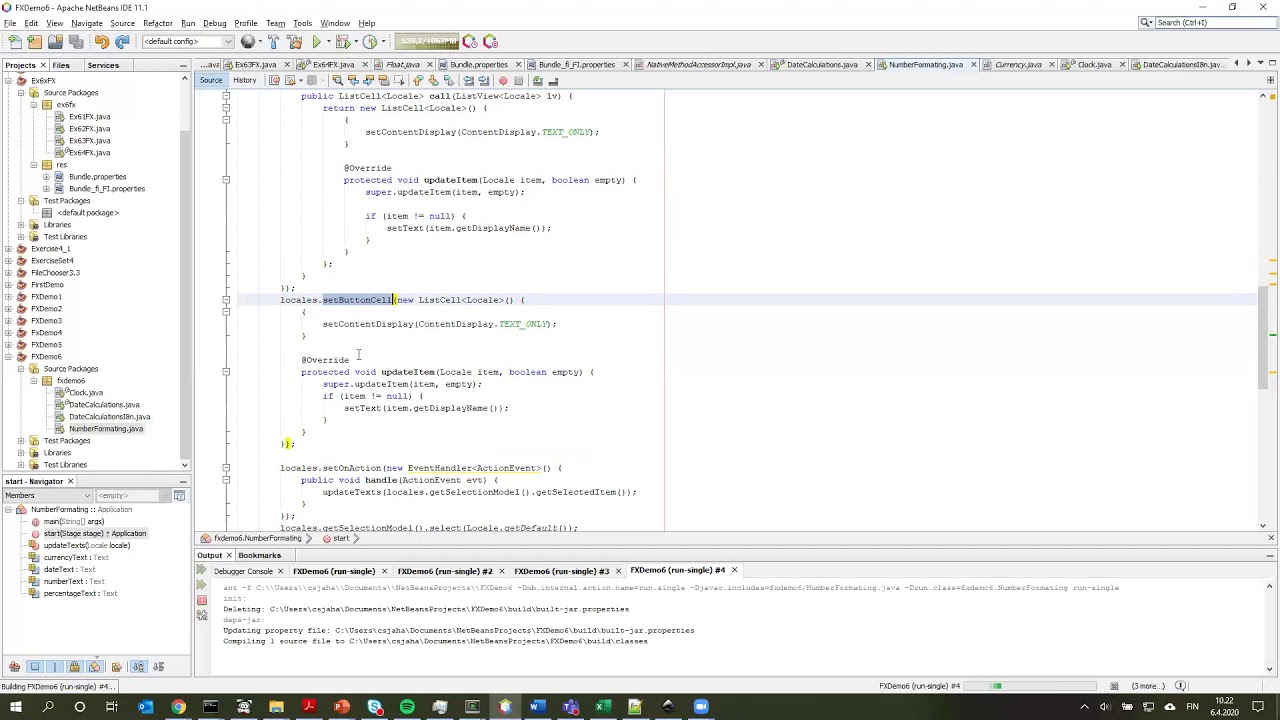Toggle Sort by Name in Navigator
Image resolution: width=1280 pixels, height=720 pixels.
tap(139, 667)
